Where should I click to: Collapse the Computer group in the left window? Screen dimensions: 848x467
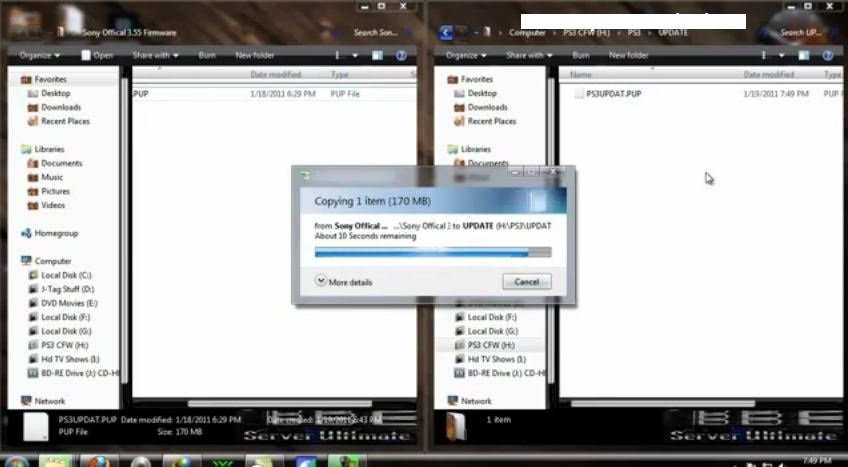(53, 261)
